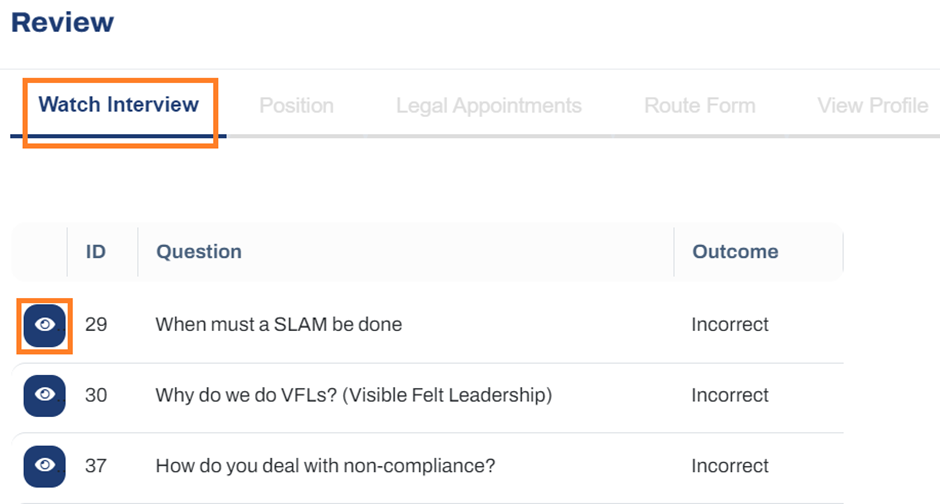Sort by the ID column header
Screen dimensions: 940x504
[x=95, y=252]
